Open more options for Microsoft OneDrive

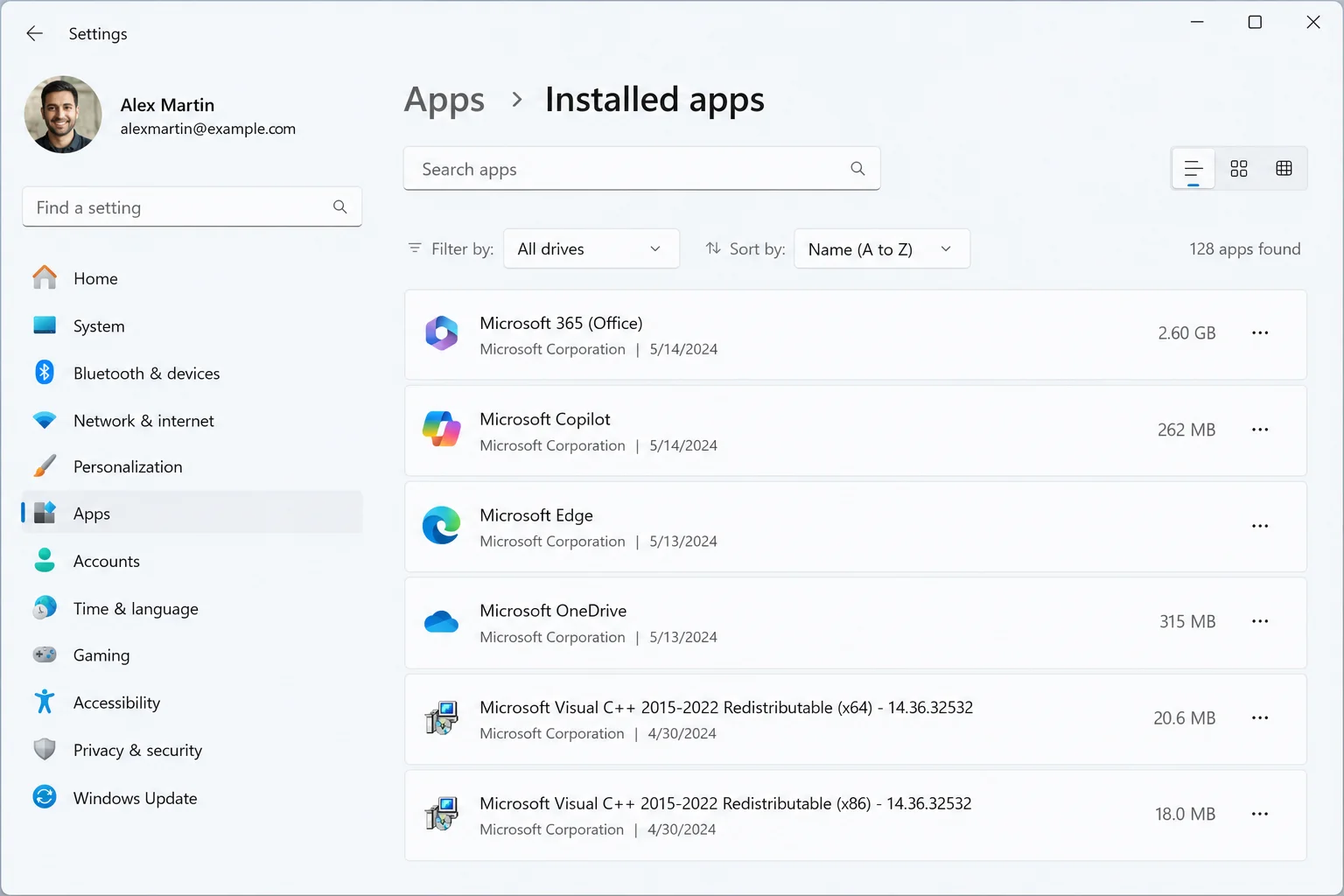coord(1260,621)
